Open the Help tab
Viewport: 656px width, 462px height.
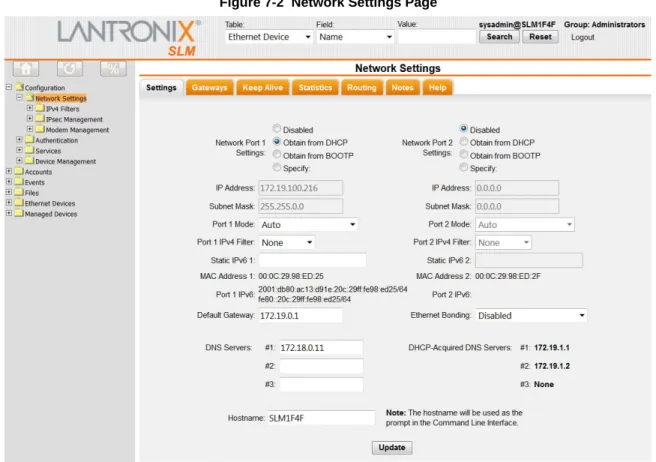(438, 87)
